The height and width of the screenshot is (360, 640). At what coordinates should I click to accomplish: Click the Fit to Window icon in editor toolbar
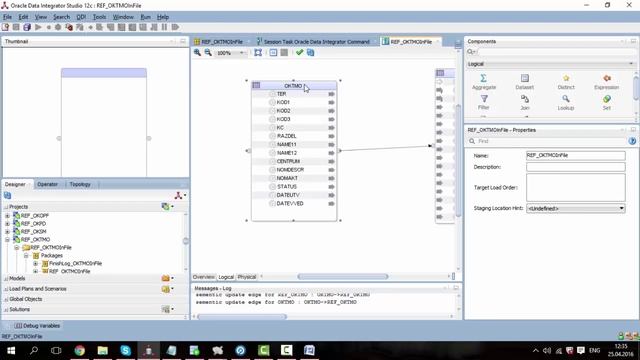[258, 53]
